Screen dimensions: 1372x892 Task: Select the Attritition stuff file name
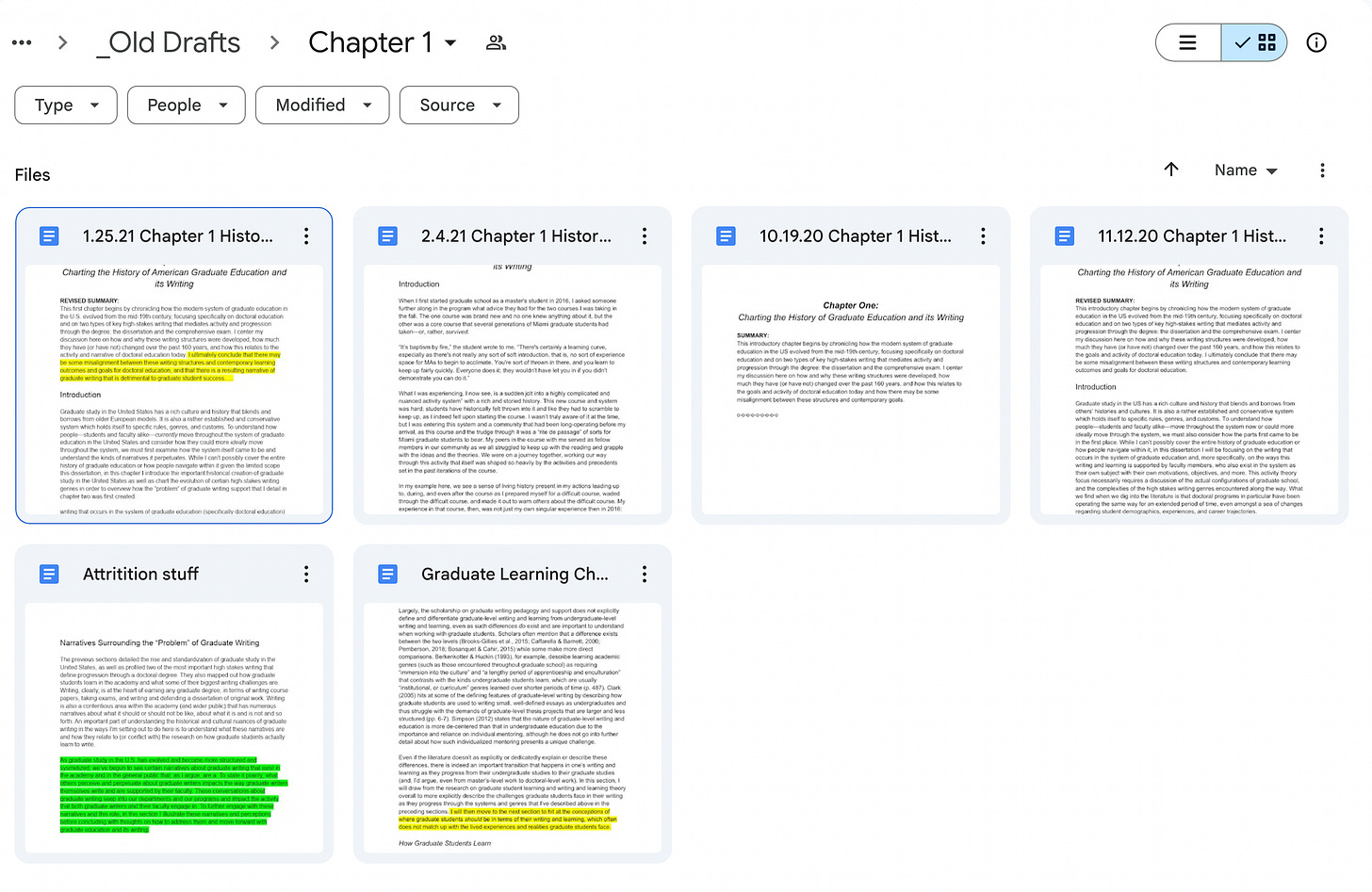(141, 575)
